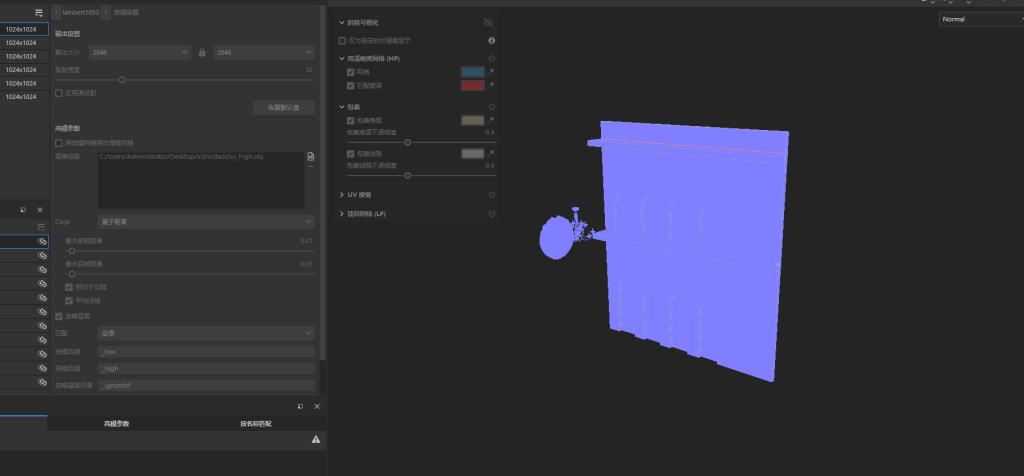Open the file browse icon for high-poly mesh
The height and width of the screenshot is (476, 1024).
[x=311, y=156]
